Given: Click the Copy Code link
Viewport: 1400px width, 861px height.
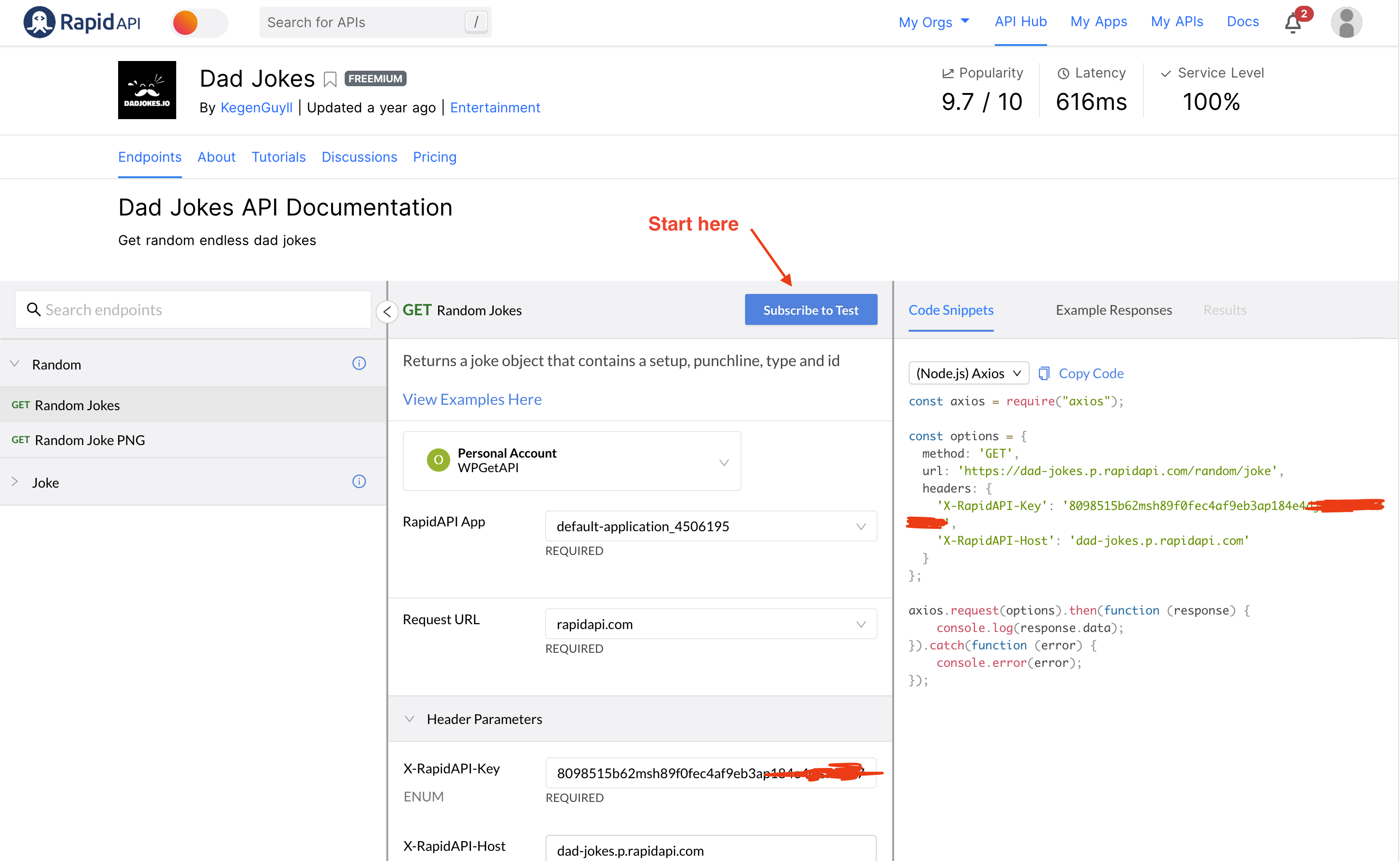Looking at the screenshot, I should click(x=1091, y=373).
